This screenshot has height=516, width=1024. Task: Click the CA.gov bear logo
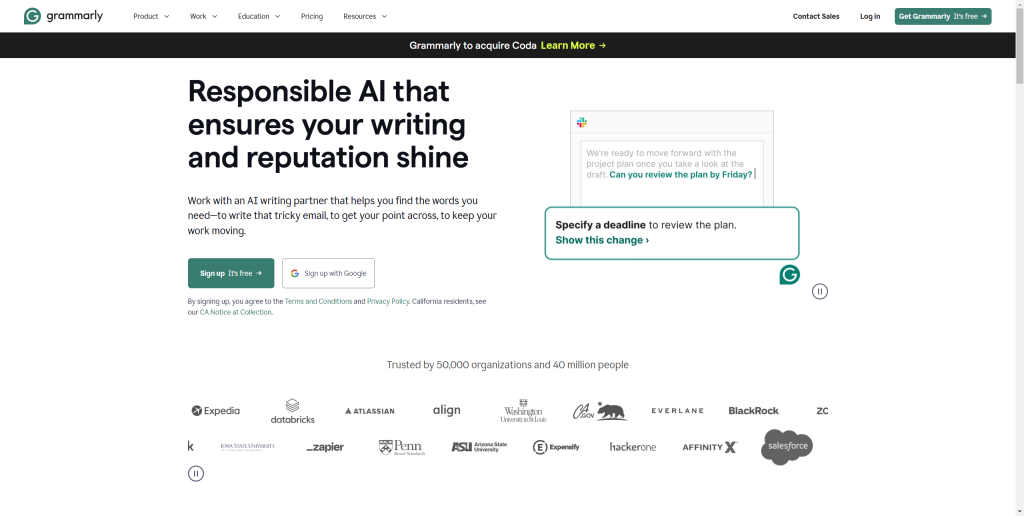point(600,411)
